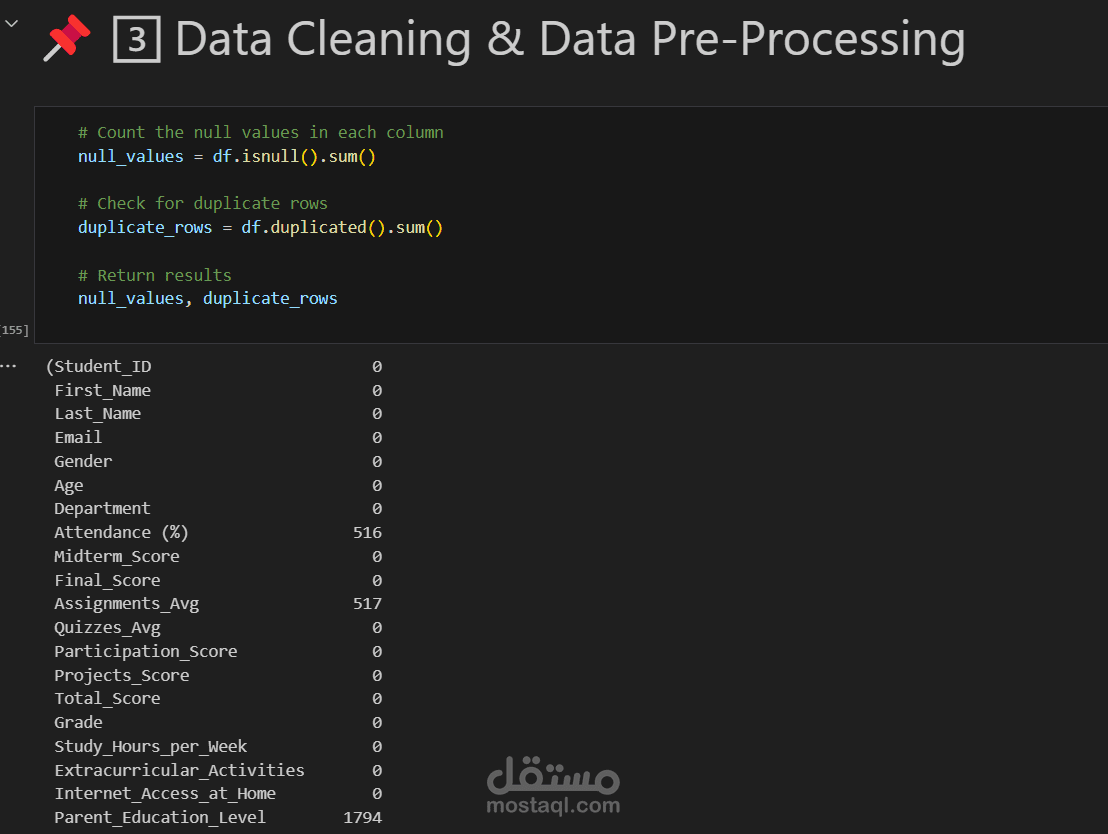Click the Attendance (%) value 516
Image resolution: width=1108 pixels, height=834 pixels.
pyautogui.click(x=367, y=532)
